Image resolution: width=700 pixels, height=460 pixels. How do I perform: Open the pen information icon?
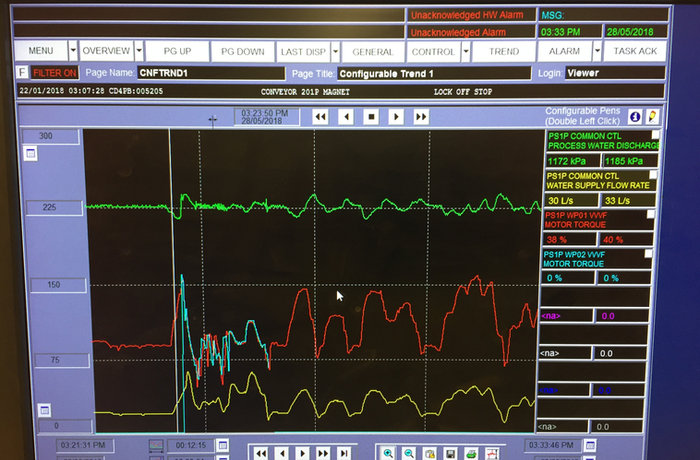pos(634,117)
